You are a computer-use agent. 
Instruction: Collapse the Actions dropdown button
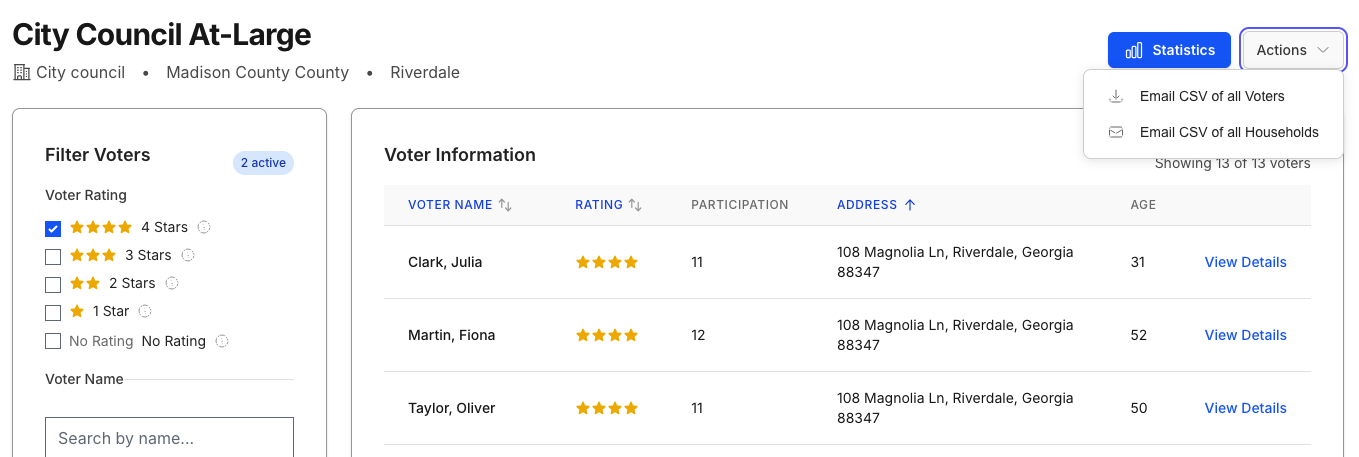pyautogui.click(x=1292, y=50)
